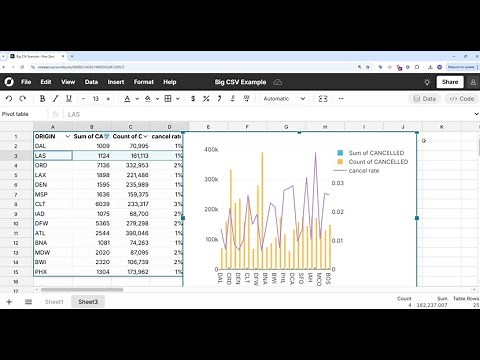Open the Data menu
Screen dimensions: 480x360
91,82
